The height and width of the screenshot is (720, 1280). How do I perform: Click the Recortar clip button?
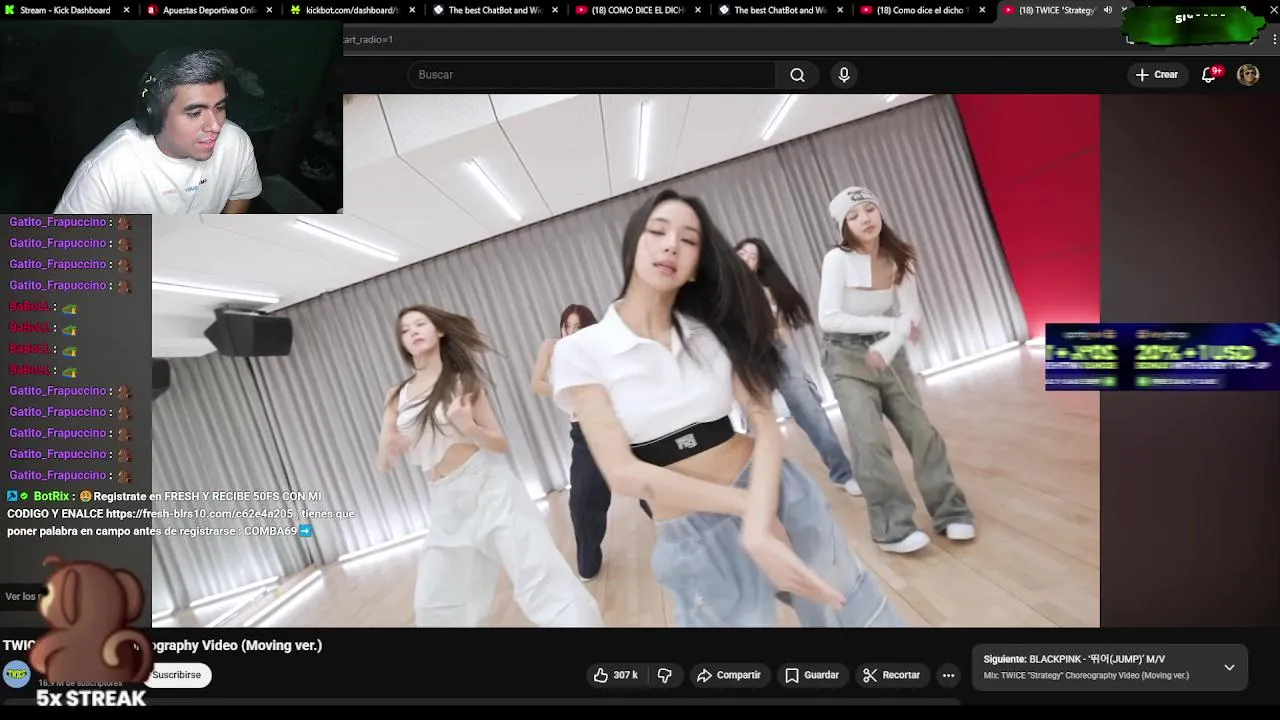click(891, 675)
